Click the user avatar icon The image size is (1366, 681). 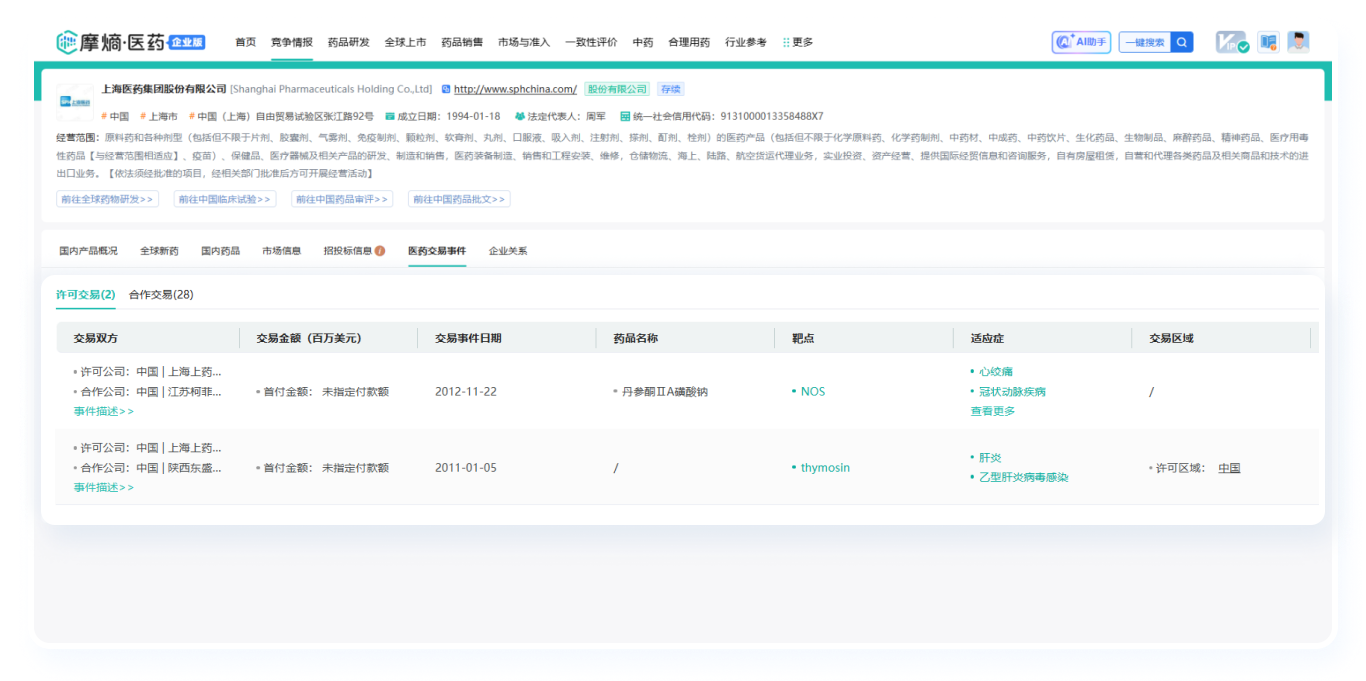(1298, 42)
